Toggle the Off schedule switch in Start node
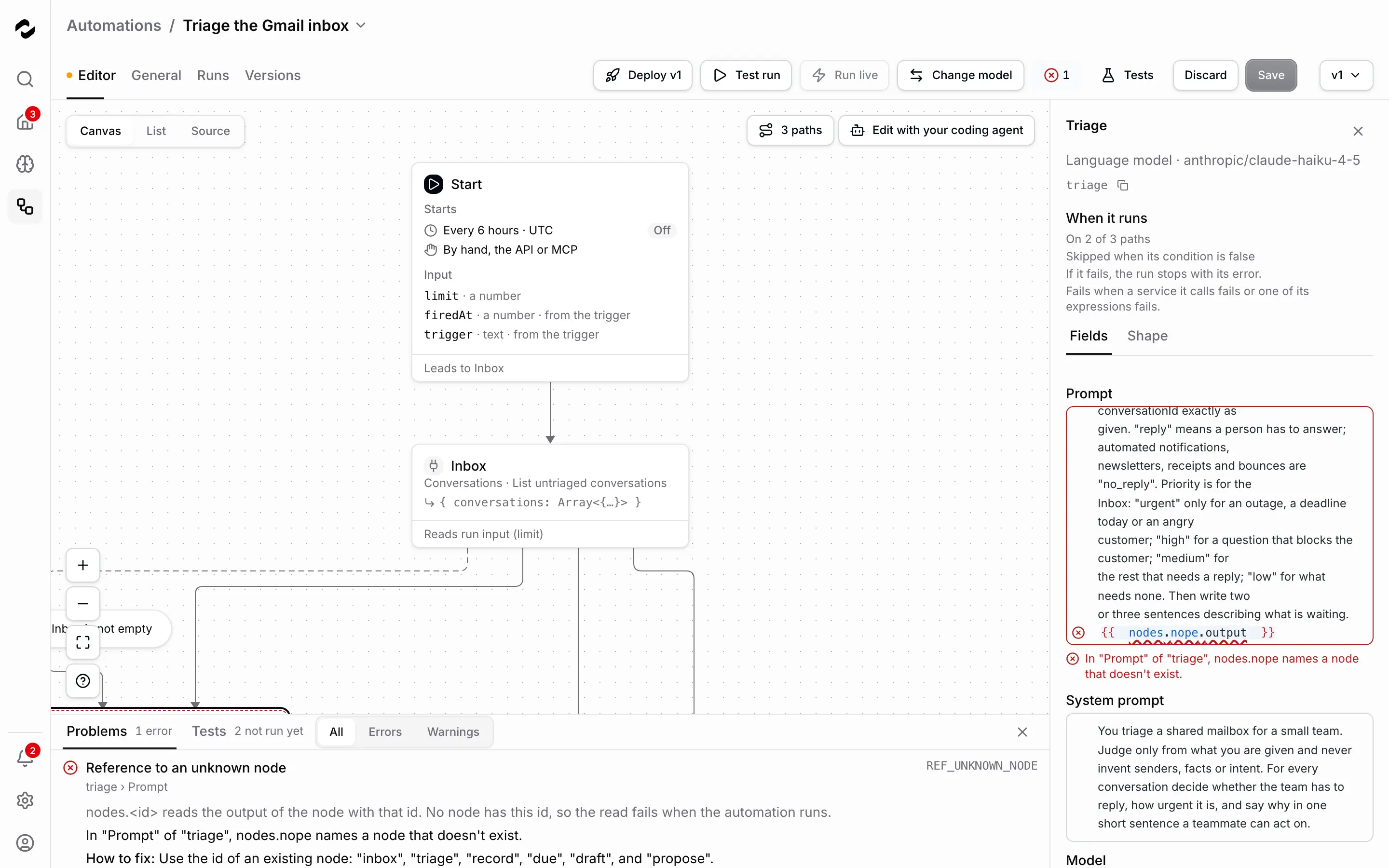The width and height of the screenshot is (1389, 868). [662, 230]
